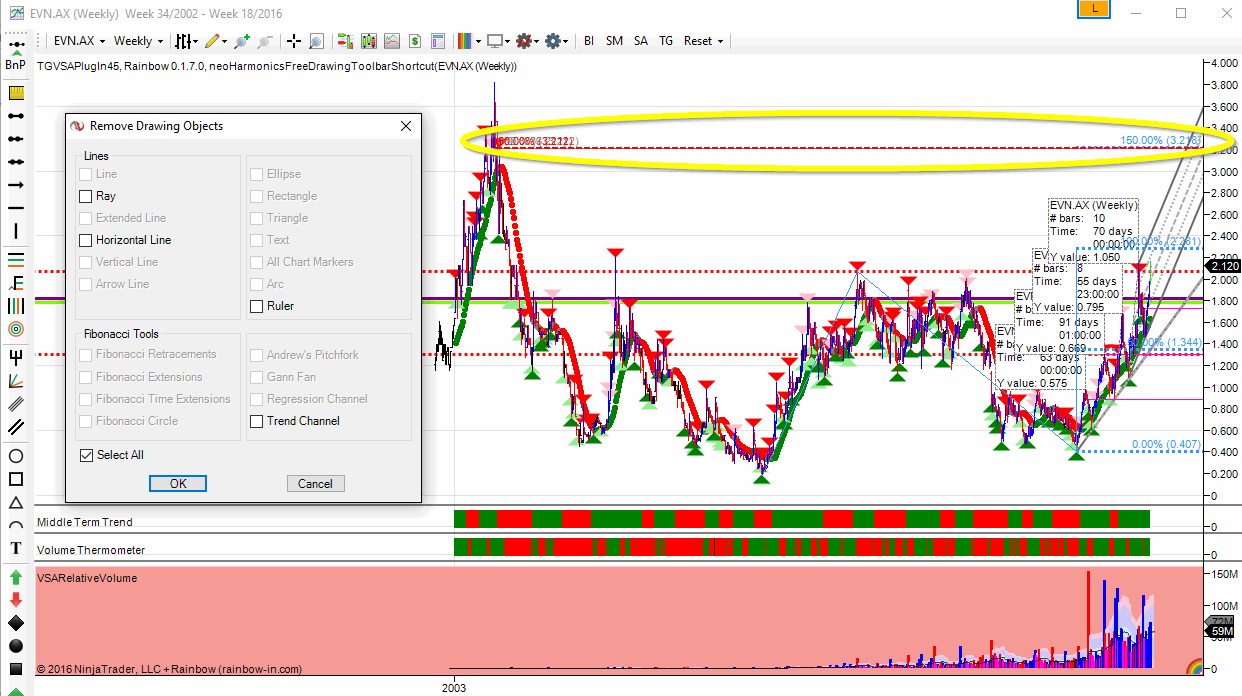Select the Triangle drawing tool in sidebar
Image resolution: width=1242 pixels, height=696 pixels.
15,502
